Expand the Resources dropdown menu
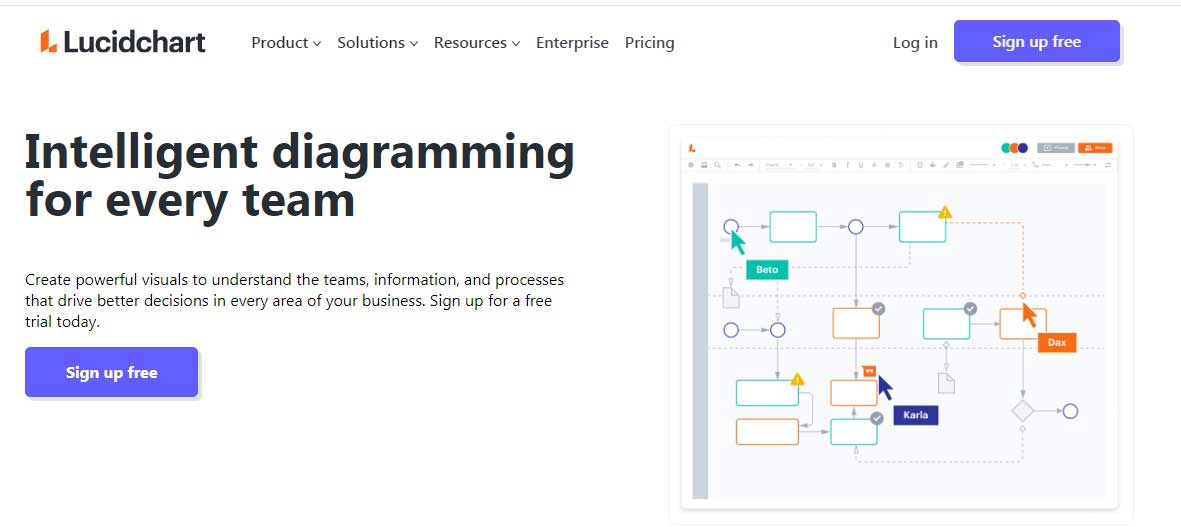This screenshot has height=527, width=1181. click(477, 43)
